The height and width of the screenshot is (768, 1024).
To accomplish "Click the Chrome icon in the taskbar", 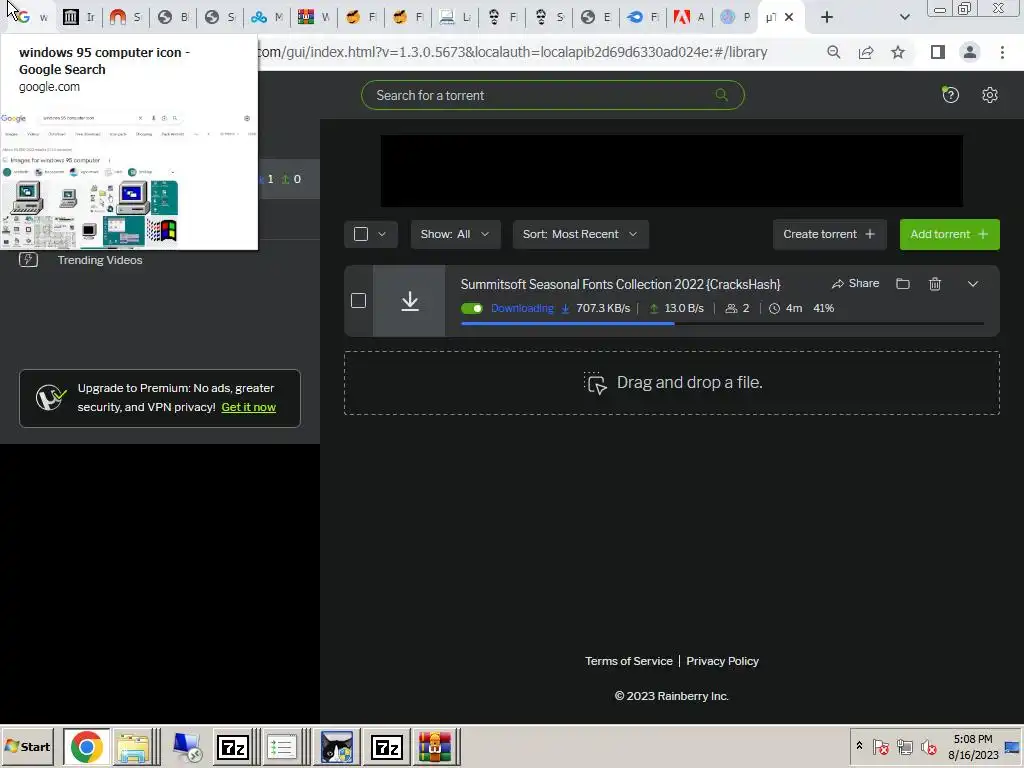I will click(x=86, y=747).
